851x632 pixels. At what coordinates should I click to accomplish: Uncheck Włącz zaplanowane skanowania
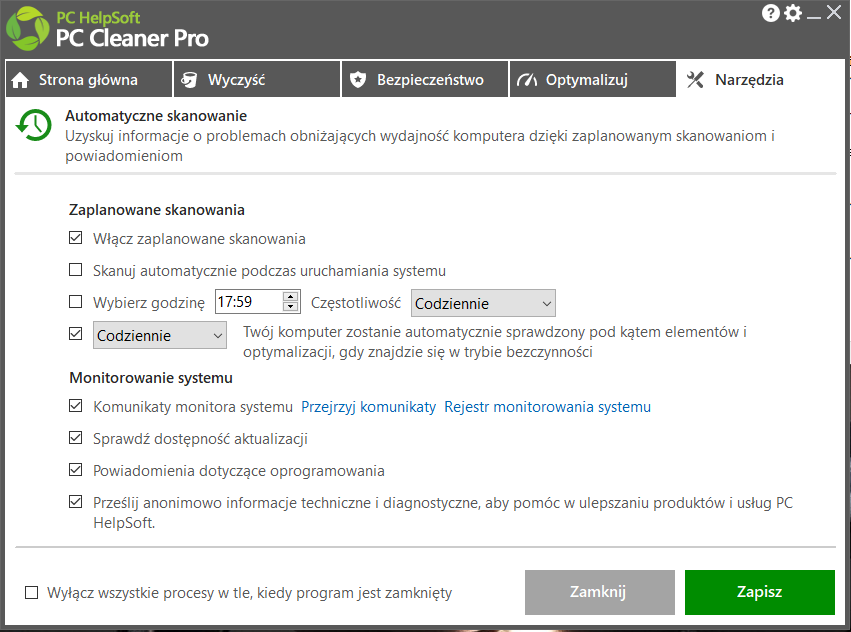pyautogui.click(x=75, y=238)
